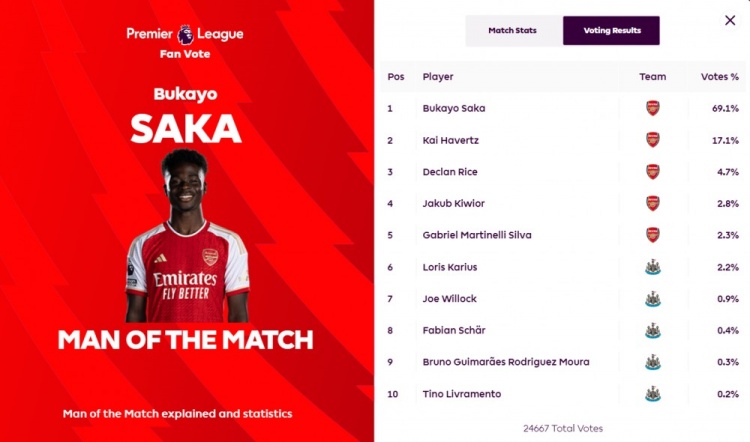The width and height of the screenshot is (750, 442).
Task: Click Newcastle crest in Tino Livramento row
Action: tap(652, 394)
